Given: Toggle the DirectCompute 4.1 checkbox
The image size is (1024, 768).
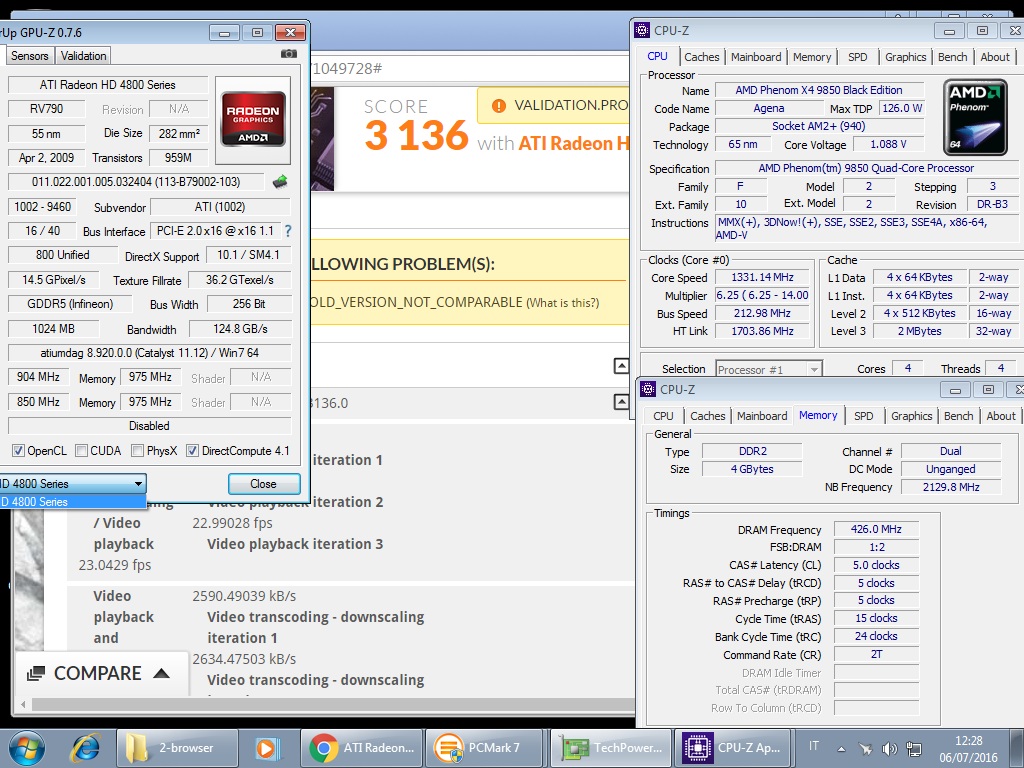Looking at the screenshot, I should tap(192, 451).
